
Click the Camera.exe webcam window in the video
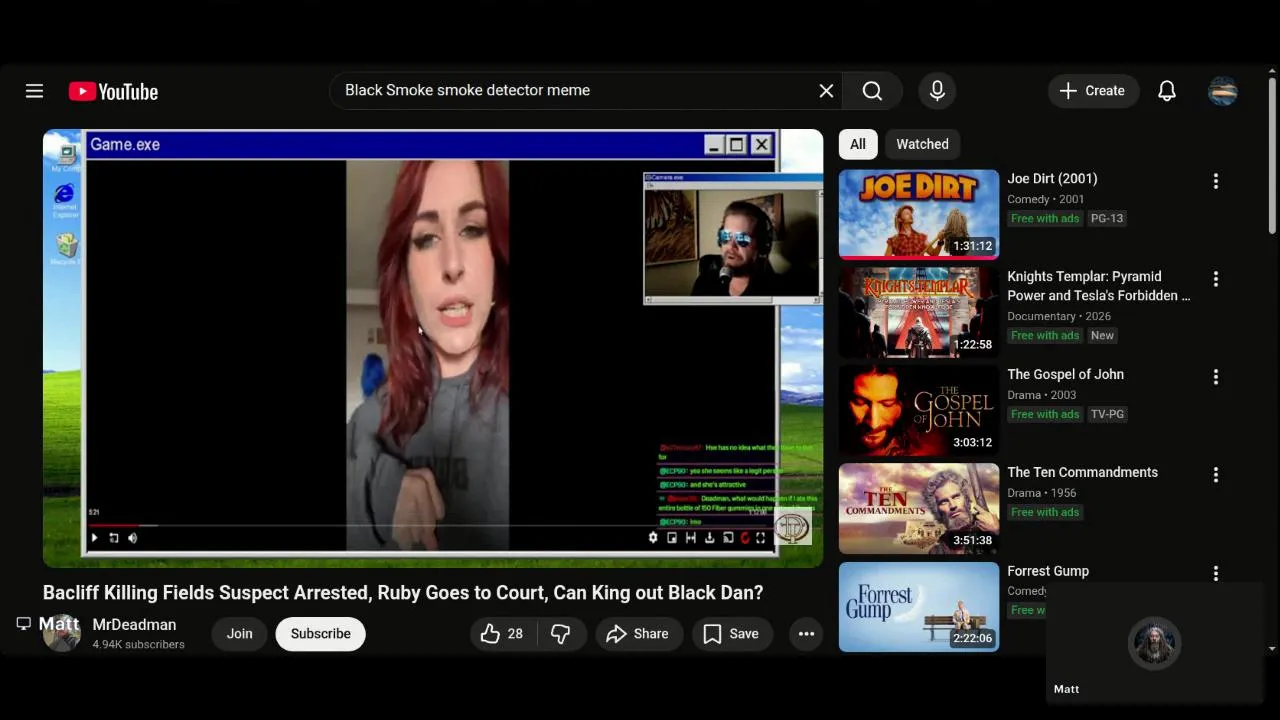click(732, 239)
